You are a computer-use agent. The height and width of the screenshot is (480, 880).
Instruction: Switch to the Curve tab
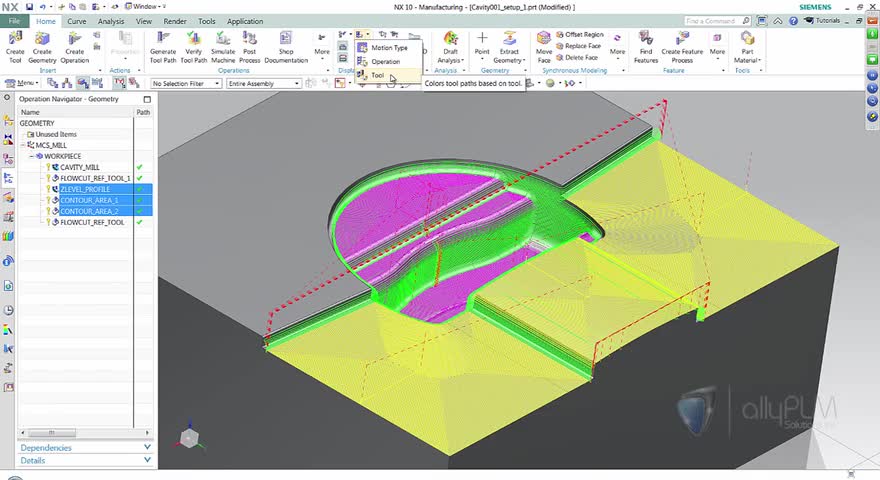76,21
